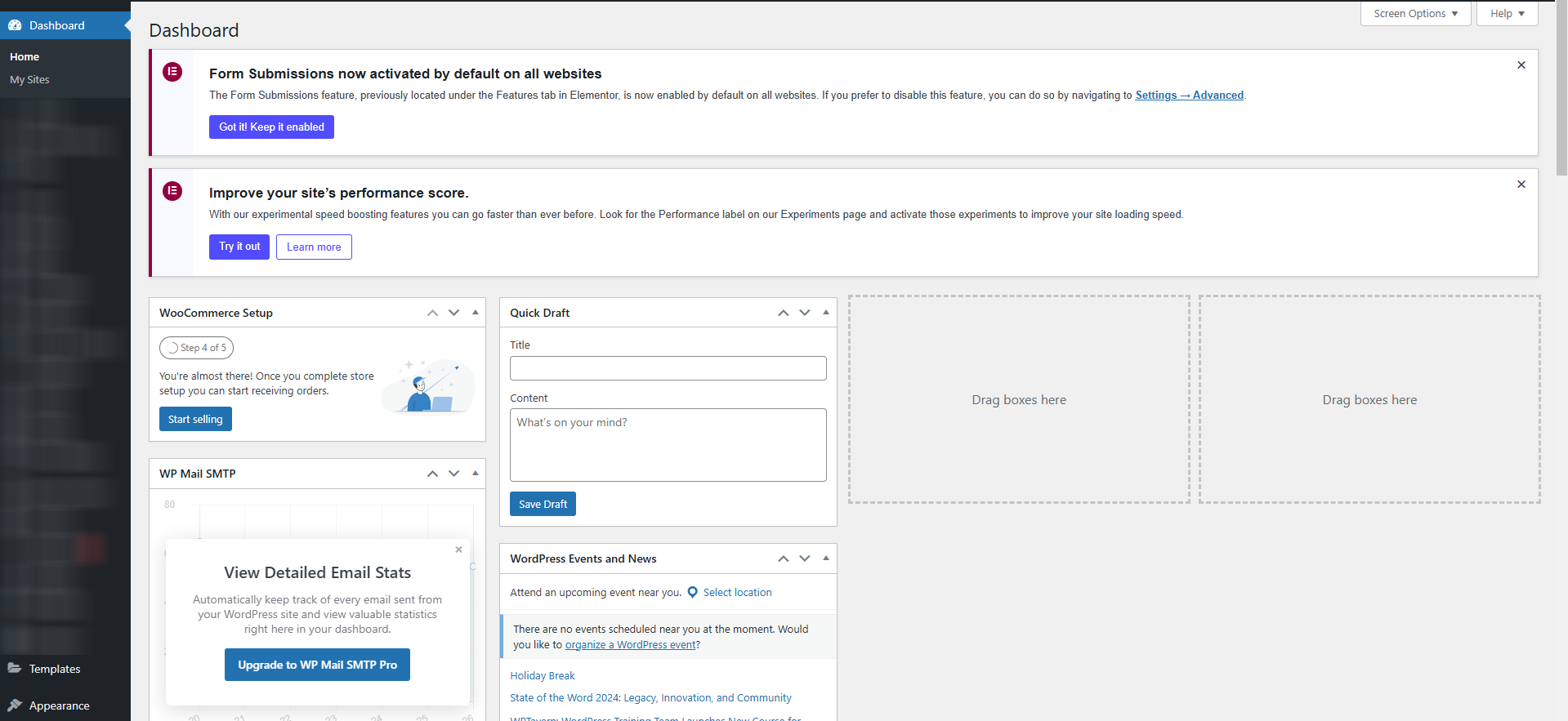Viewport: 1568px width, 721px height.
Task: Open the Dashboard menu item
Action: [65, 25]
